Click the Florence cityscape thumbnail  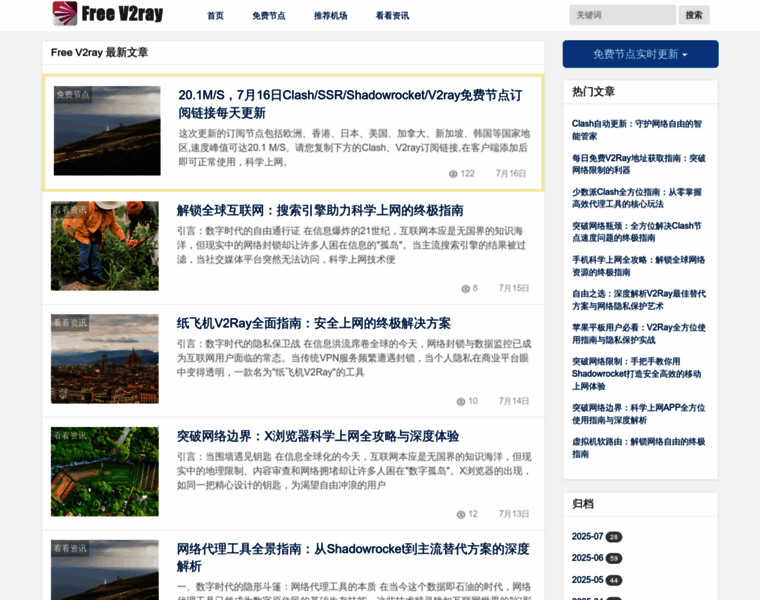click(x=105, y=359)
